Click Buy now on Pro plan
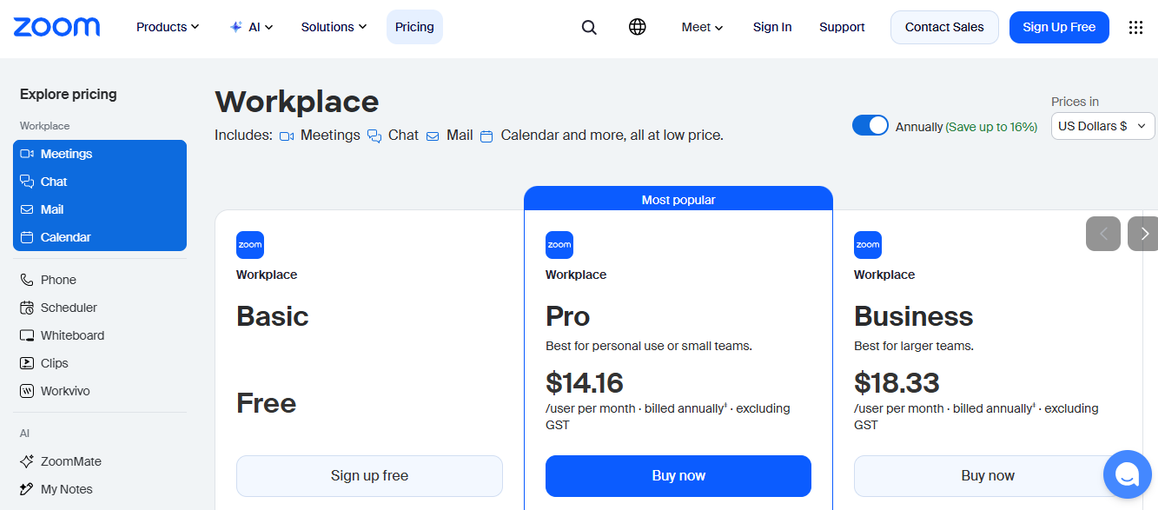 tap(679, 475)
